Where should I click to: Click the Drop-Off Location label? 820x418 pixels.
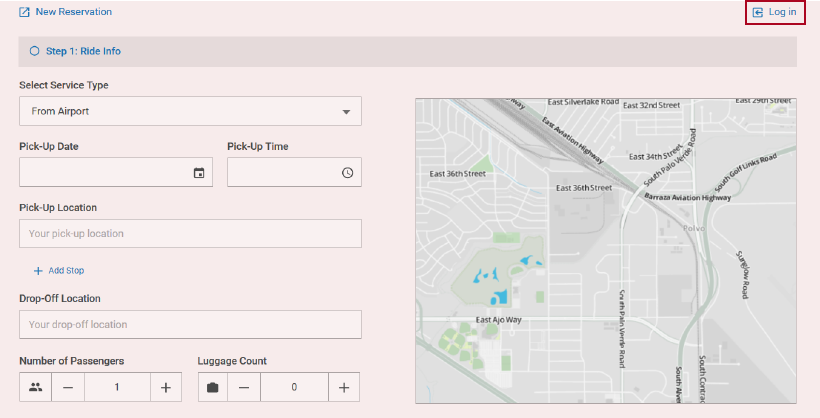click(60, 298)
